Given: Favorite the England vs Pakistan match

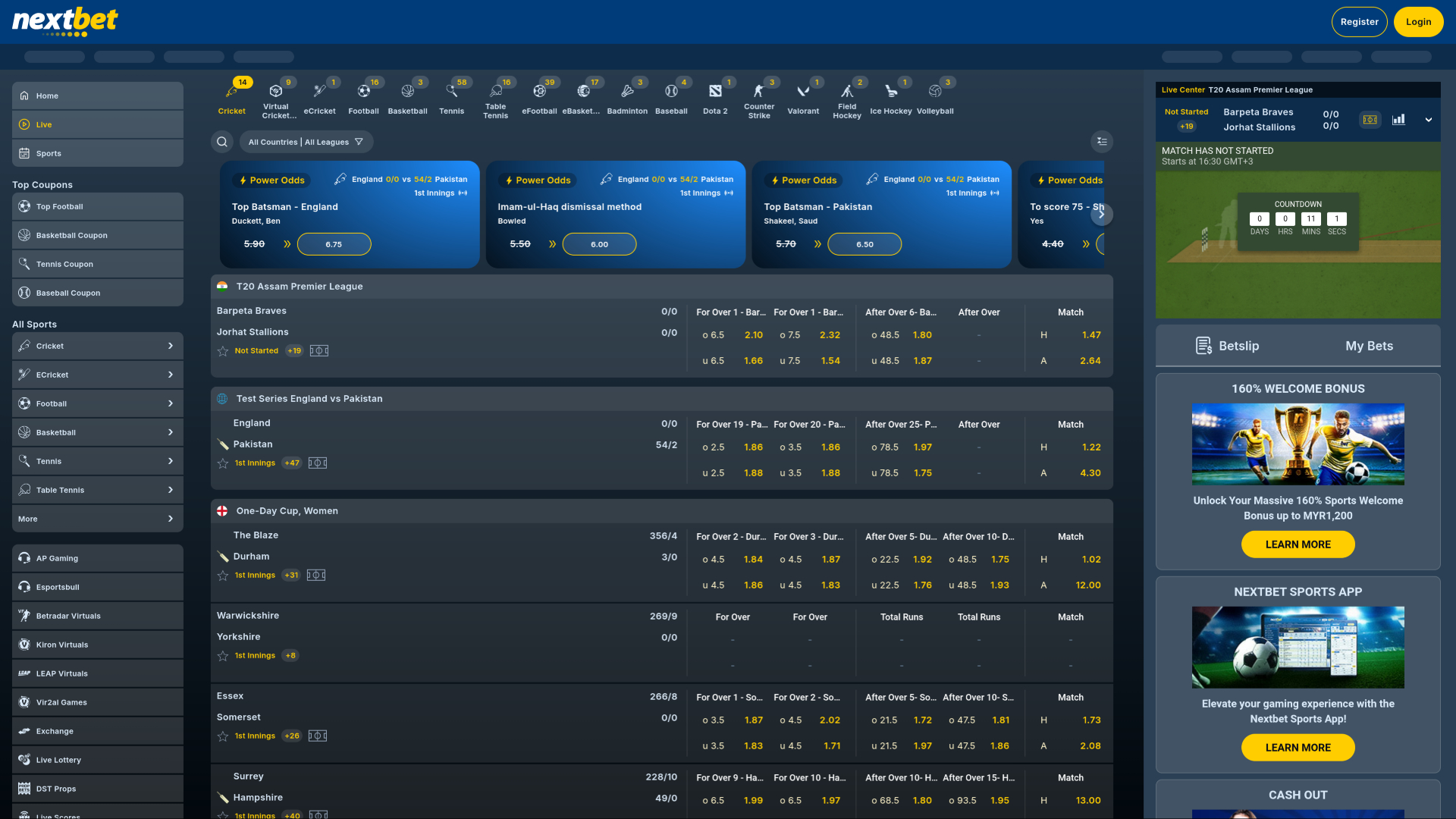Looking at the screenshot, I should point(223,463).
